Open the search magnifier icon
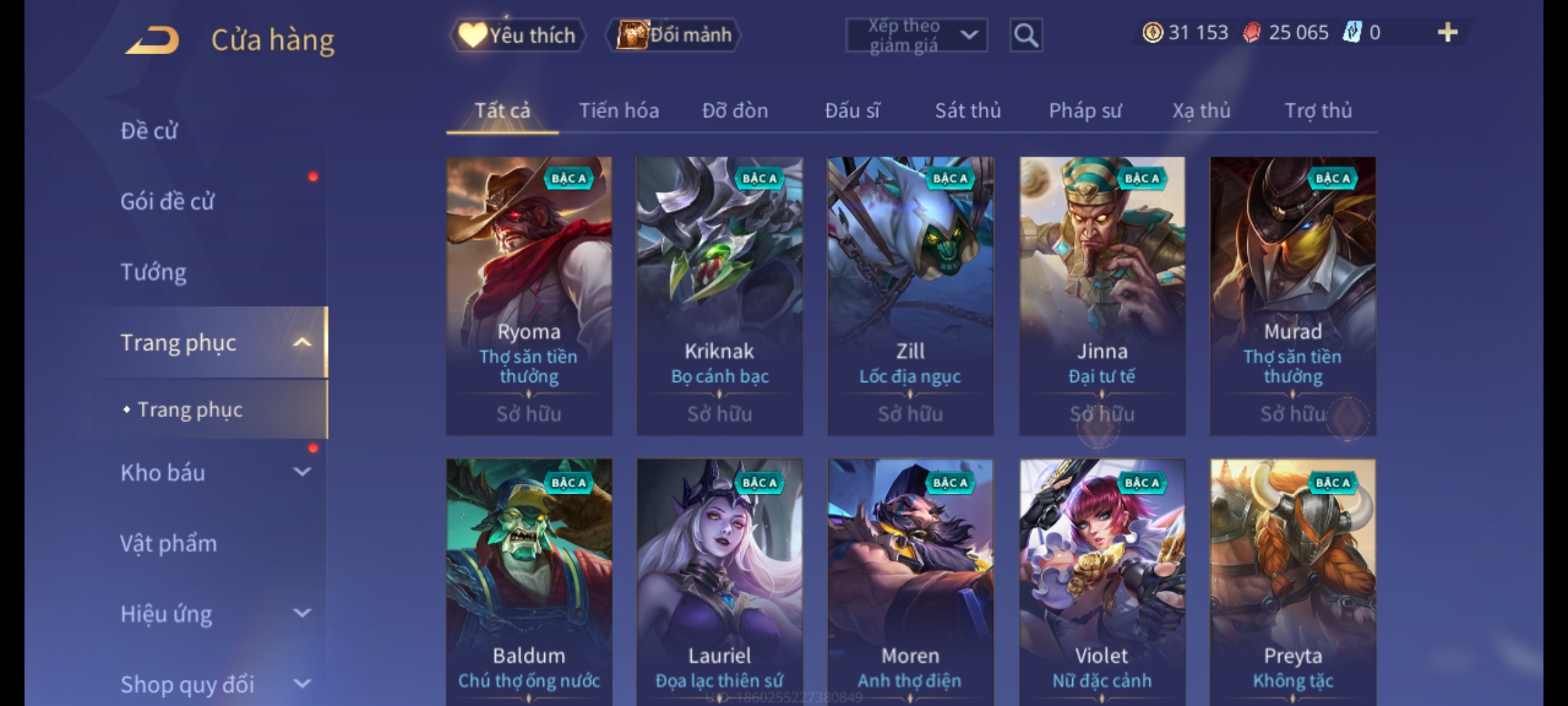 tap(1026, 35)
